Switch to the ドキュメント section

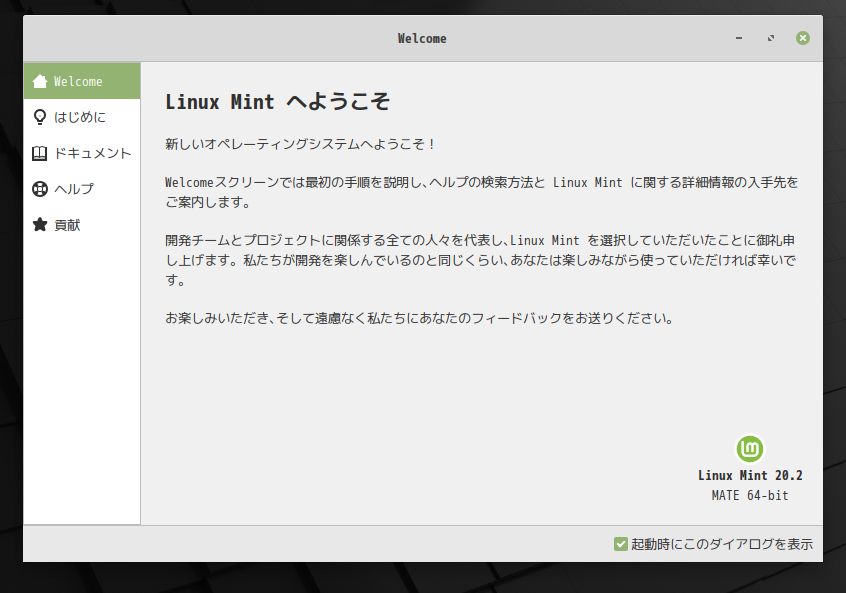tap(82, 153)
